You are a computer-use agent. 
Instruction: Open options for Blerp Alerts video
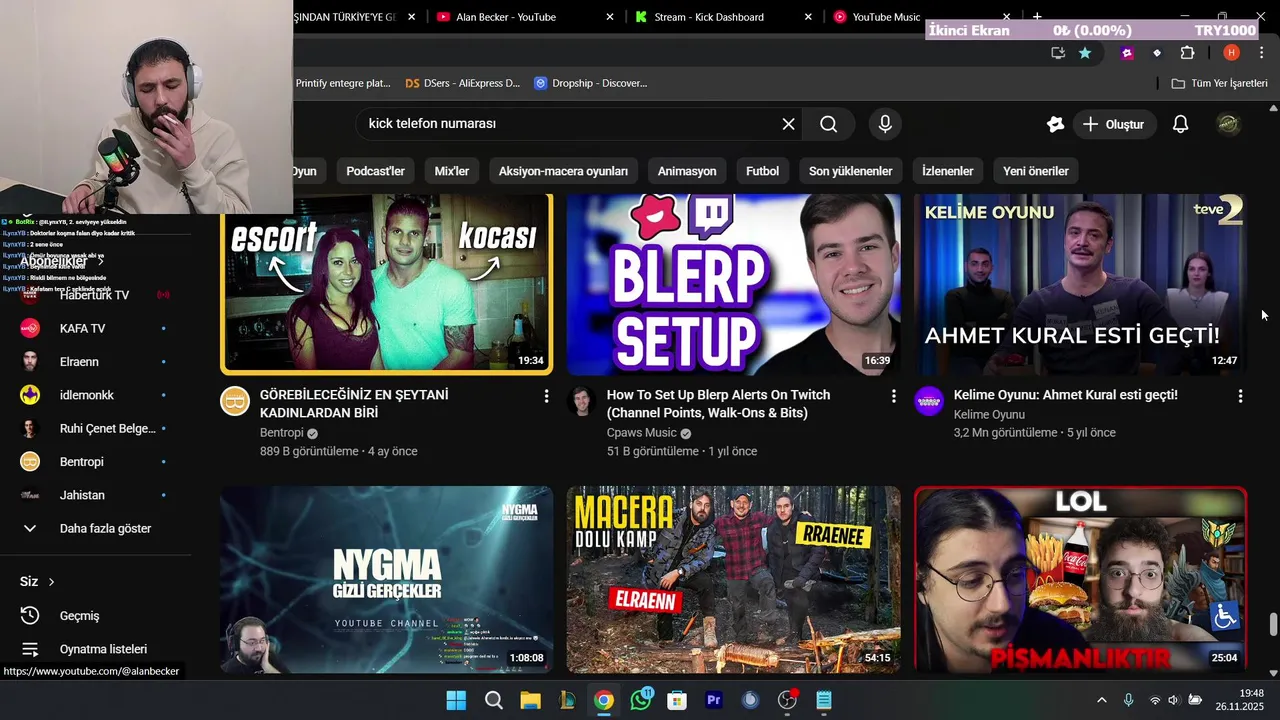pyautogui.click(x=893, y=396)
